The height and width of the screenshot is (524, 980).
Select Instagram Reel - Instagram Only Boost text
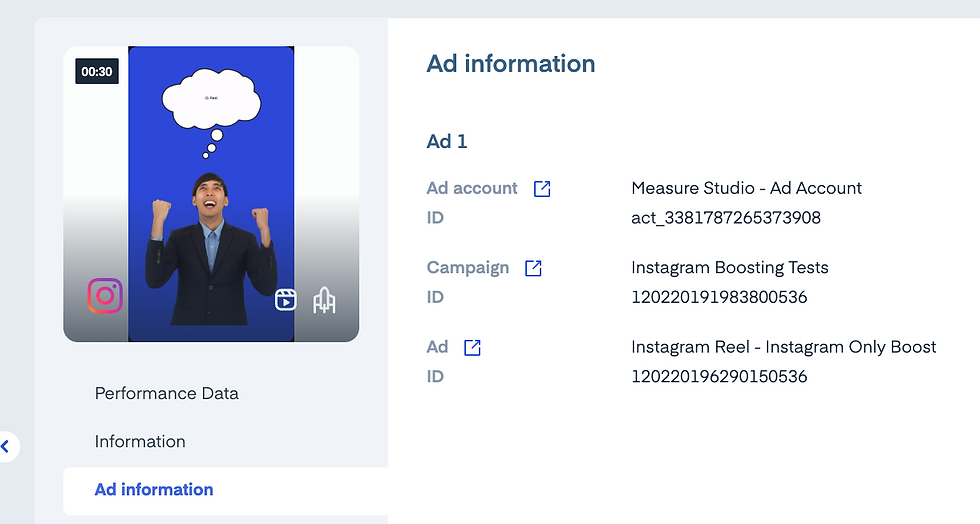tap(784, 347)
